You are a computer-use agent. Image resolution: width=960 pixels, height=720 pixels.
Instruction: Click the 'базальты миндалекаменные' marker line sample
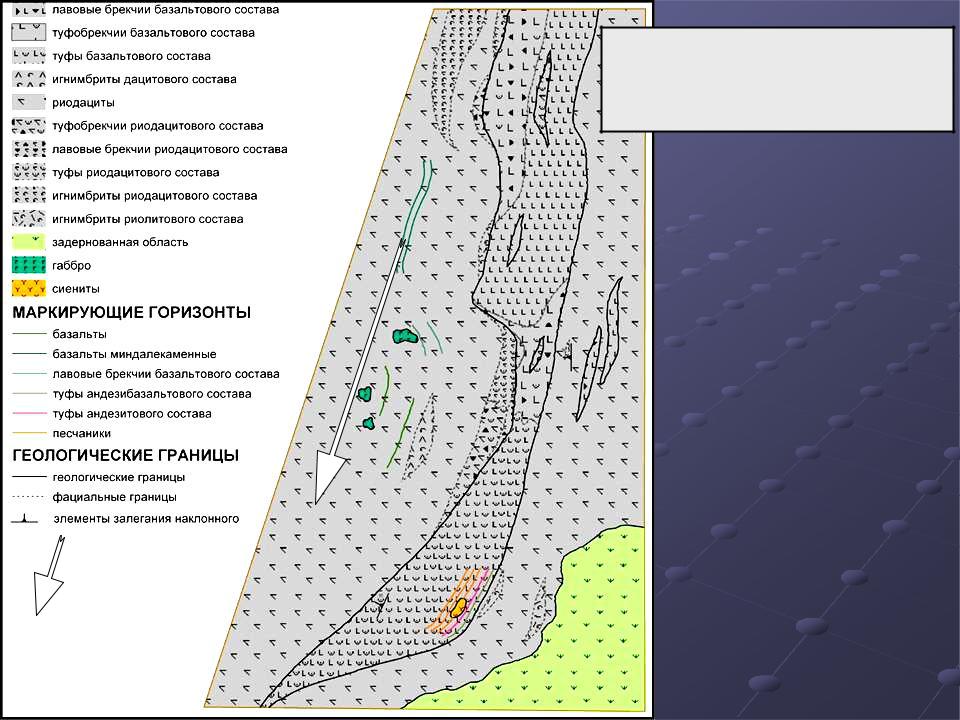tap(29, 354)
